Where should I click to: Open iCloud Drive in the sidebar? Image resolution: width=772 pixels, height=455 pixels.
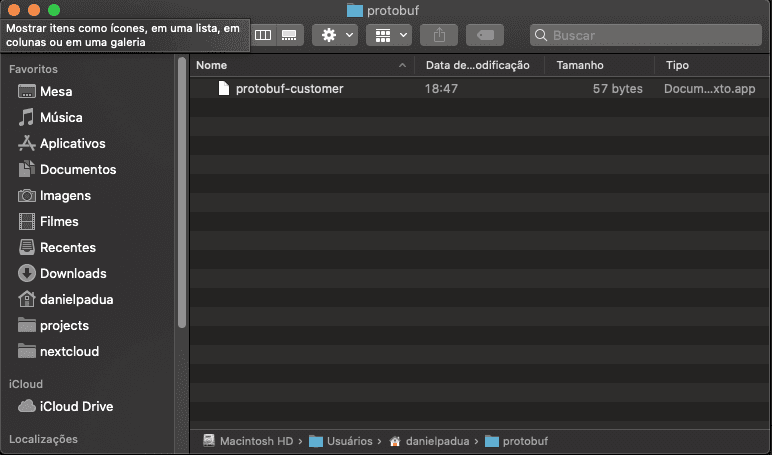(76, 407)
